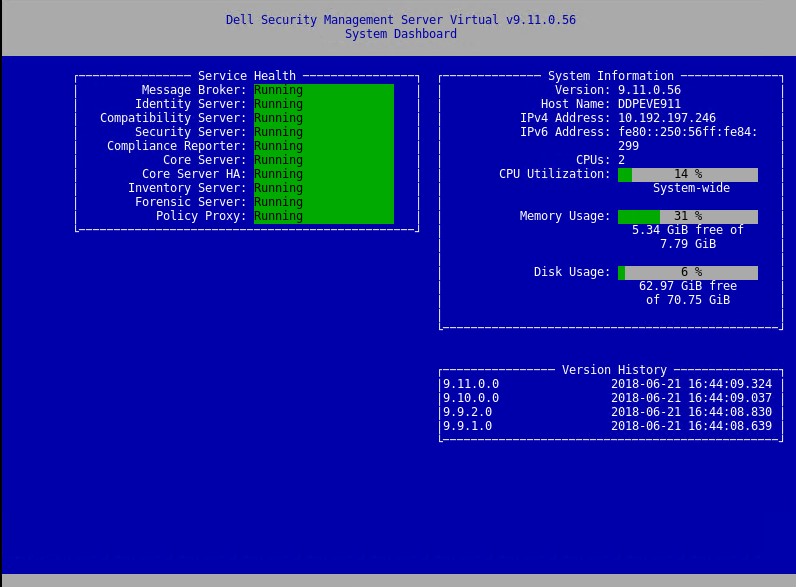The width and height of the screenshot is (796, 587).
Task: Select the Identity Server label
Action: point(190,104)
